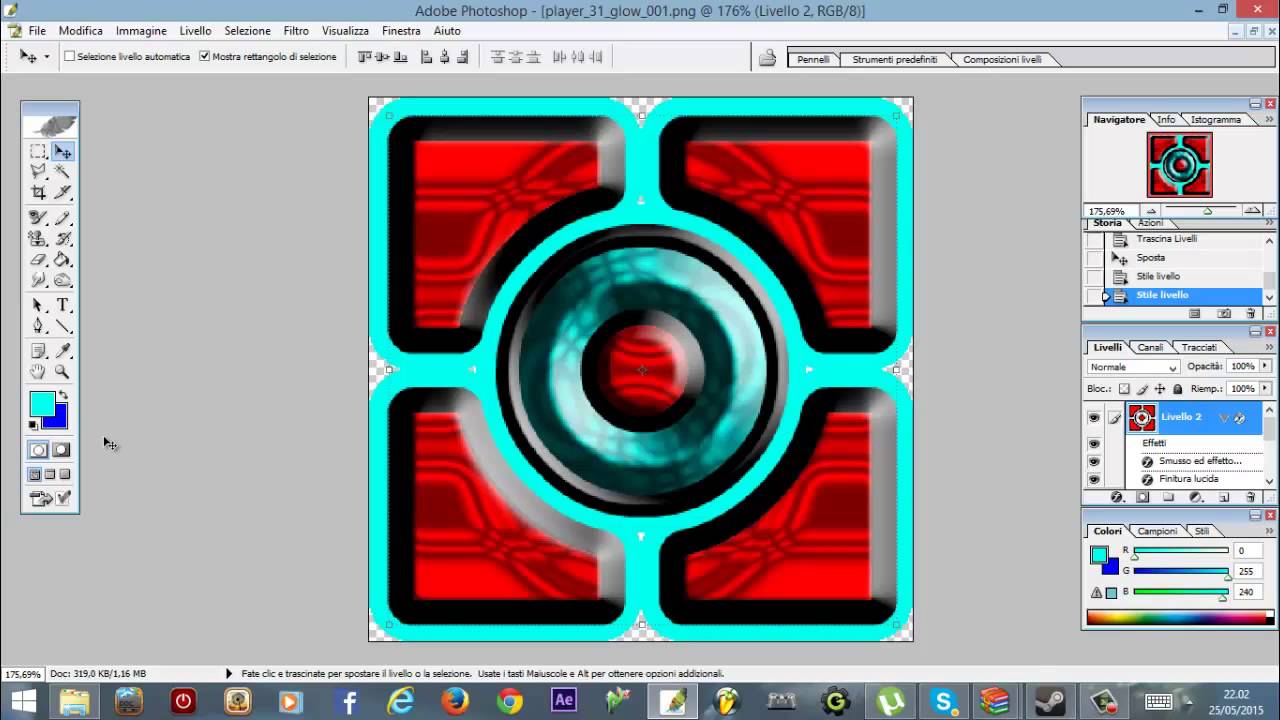Select the Hand tool
1280x720 pixels.
[37, 371]
